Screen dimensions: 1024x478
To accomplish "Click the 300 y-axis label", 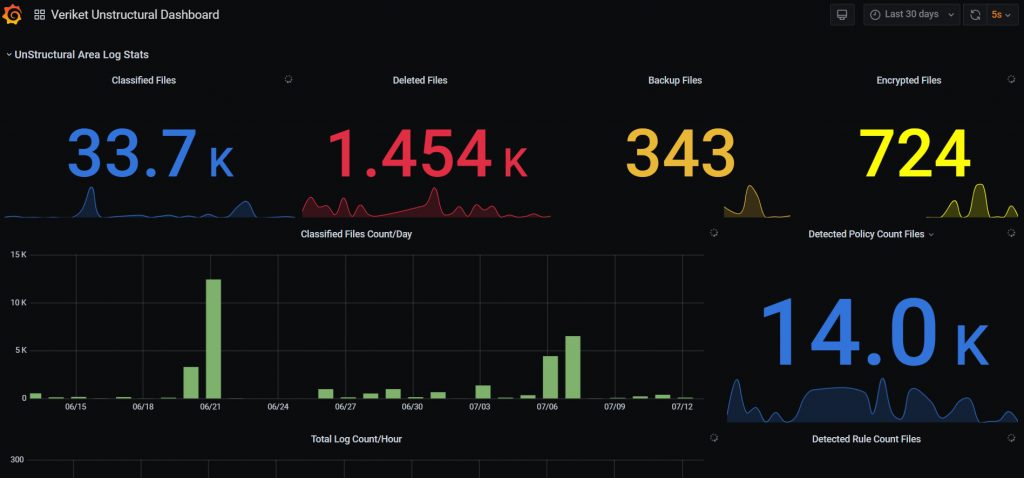I will coord(17,460).
